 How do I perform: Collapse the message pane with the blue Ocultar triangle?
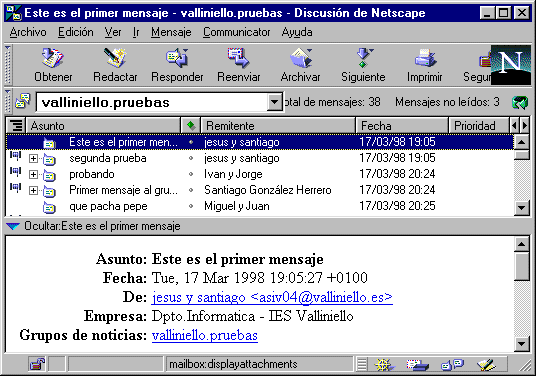(x=13, y=226)
